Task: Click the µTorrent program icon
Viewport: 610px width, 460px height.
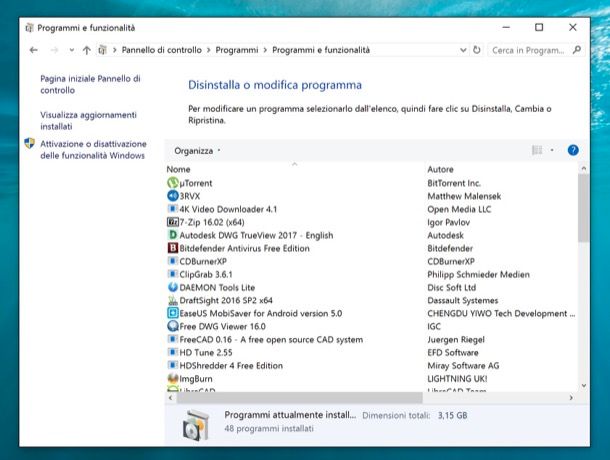Action: tap(173, 183)
